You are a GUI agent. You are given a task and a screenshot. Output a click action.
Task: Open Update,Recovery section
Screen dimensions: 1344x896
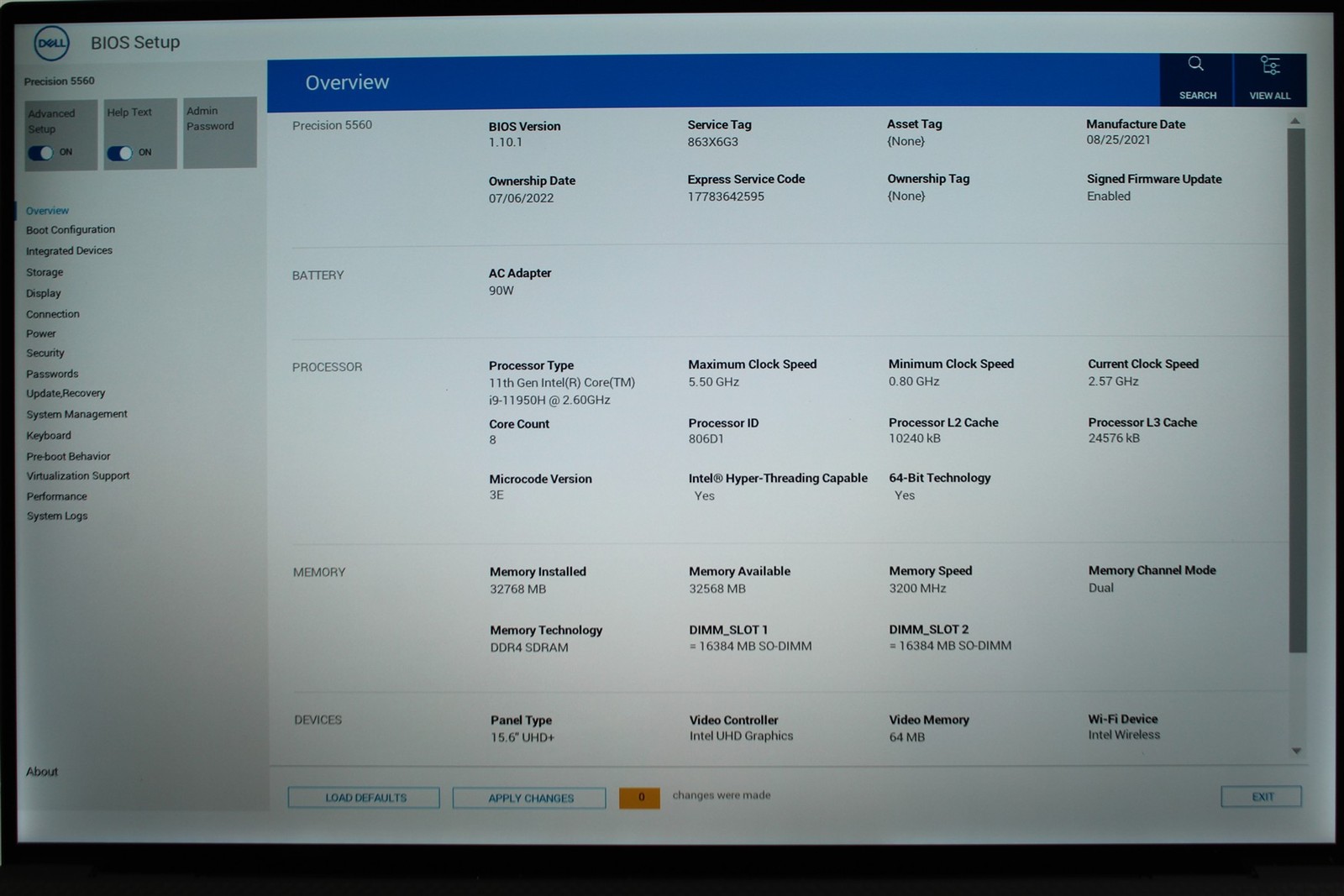point(66,393)
